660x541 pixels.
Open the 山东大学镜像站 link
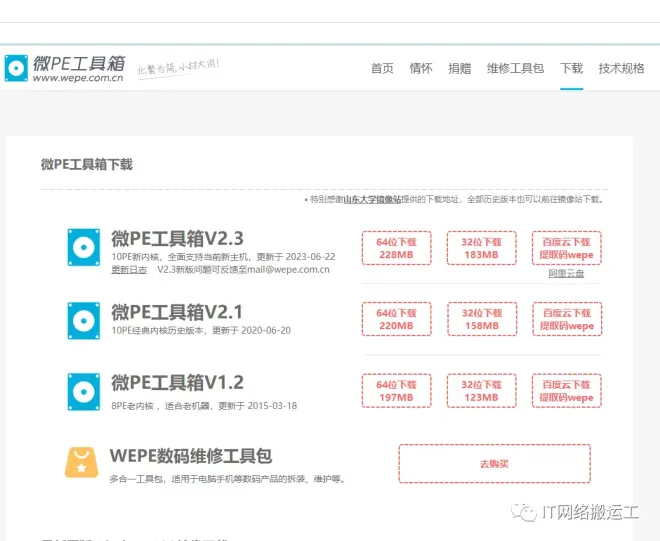373,200
